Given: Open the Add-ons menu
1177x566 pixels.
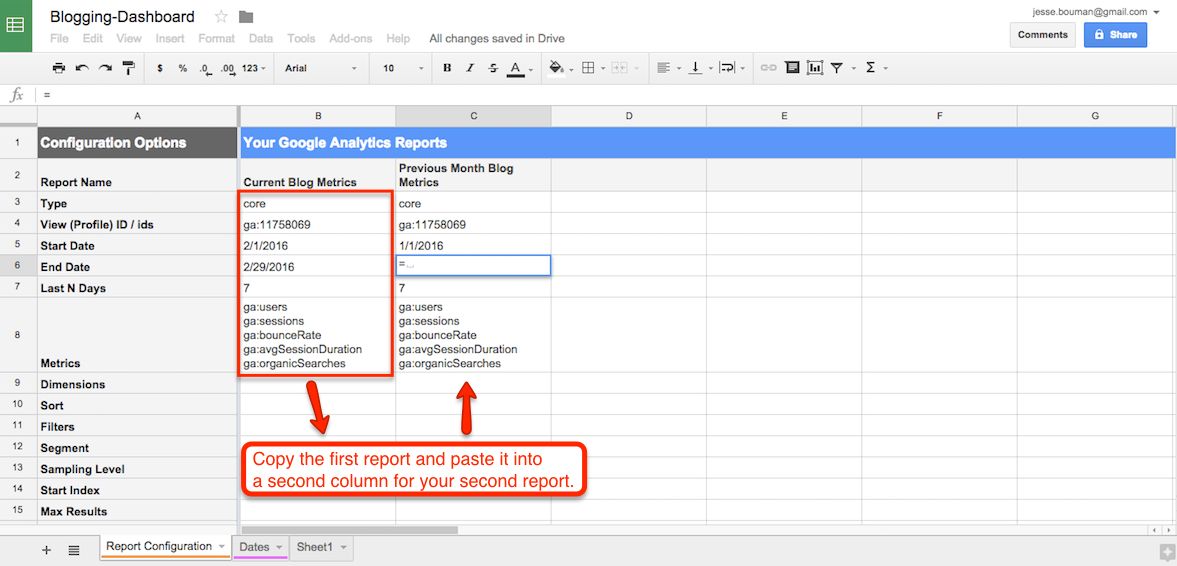Looking at the screenshot, I should click(x=350, y=39).
